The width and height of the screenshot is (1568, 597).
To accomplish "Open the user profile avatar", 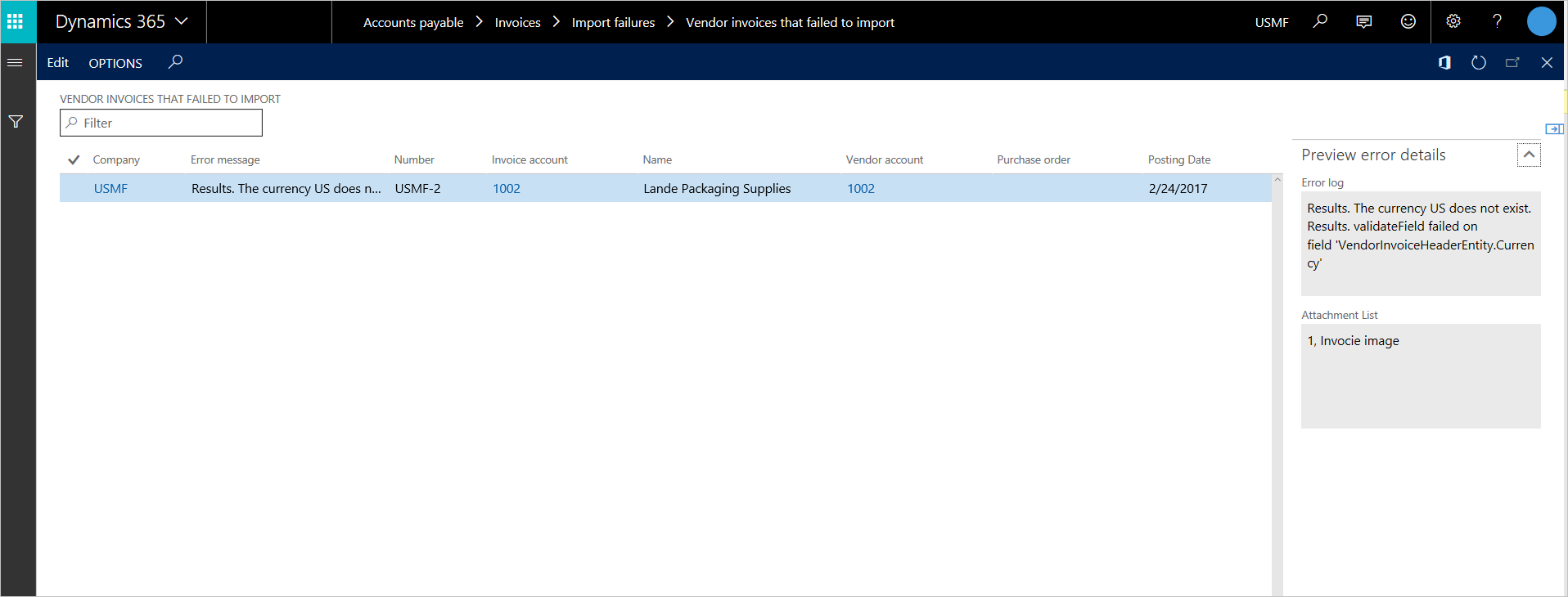I will [x=1541, y=21].
